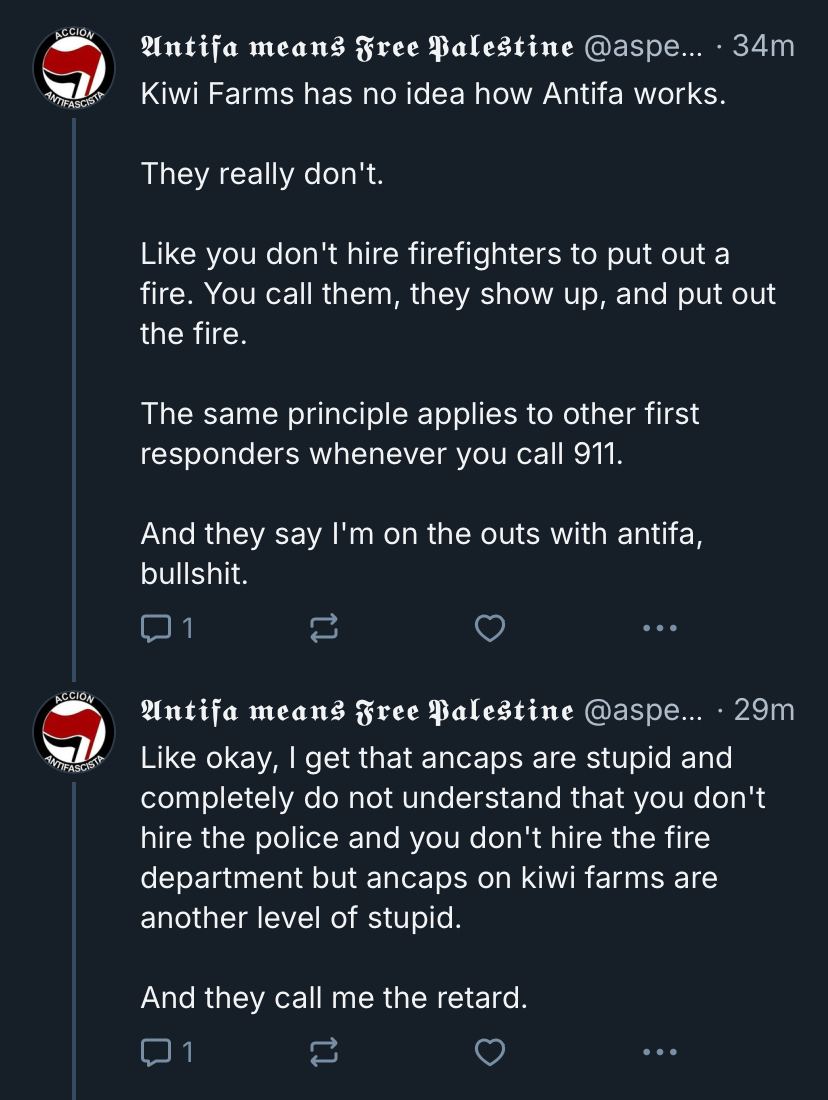
Task: Reply to the 34m Kiwi Farms post
Action: coord(156,628)
